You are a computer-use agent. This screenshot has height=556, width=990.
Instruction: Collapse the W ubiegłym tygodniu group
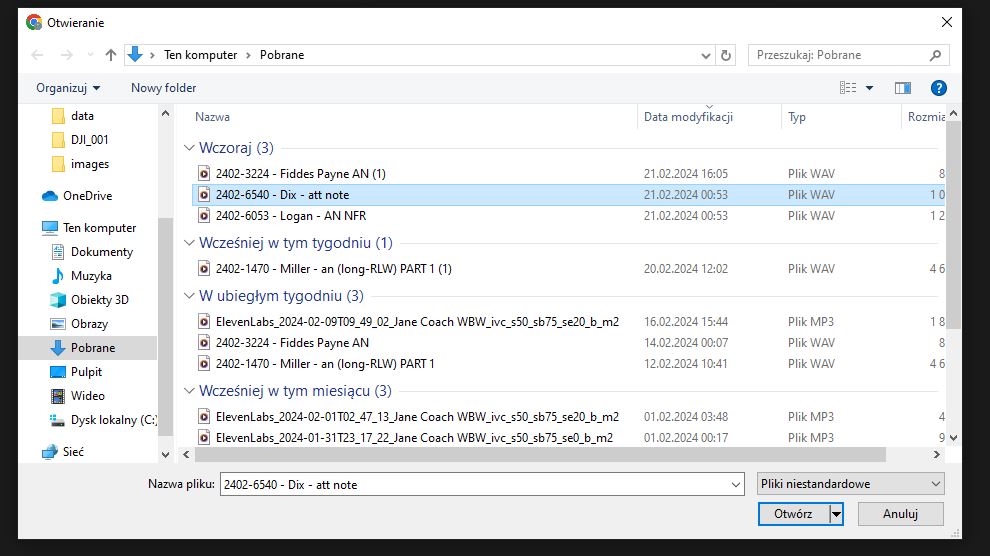[189, 296]
